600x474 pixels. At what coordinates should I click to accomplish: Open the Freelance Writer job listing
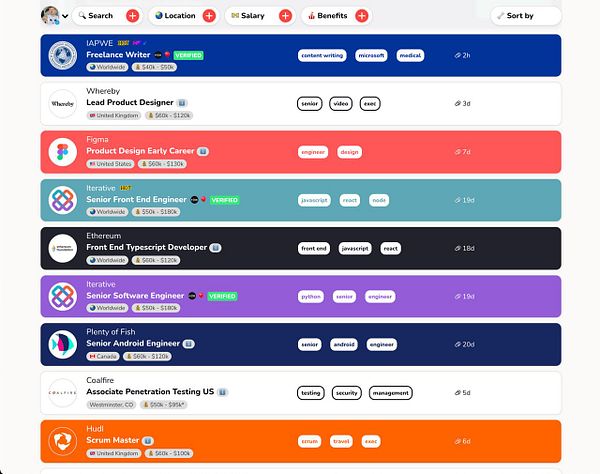click(x=118, y=55)
